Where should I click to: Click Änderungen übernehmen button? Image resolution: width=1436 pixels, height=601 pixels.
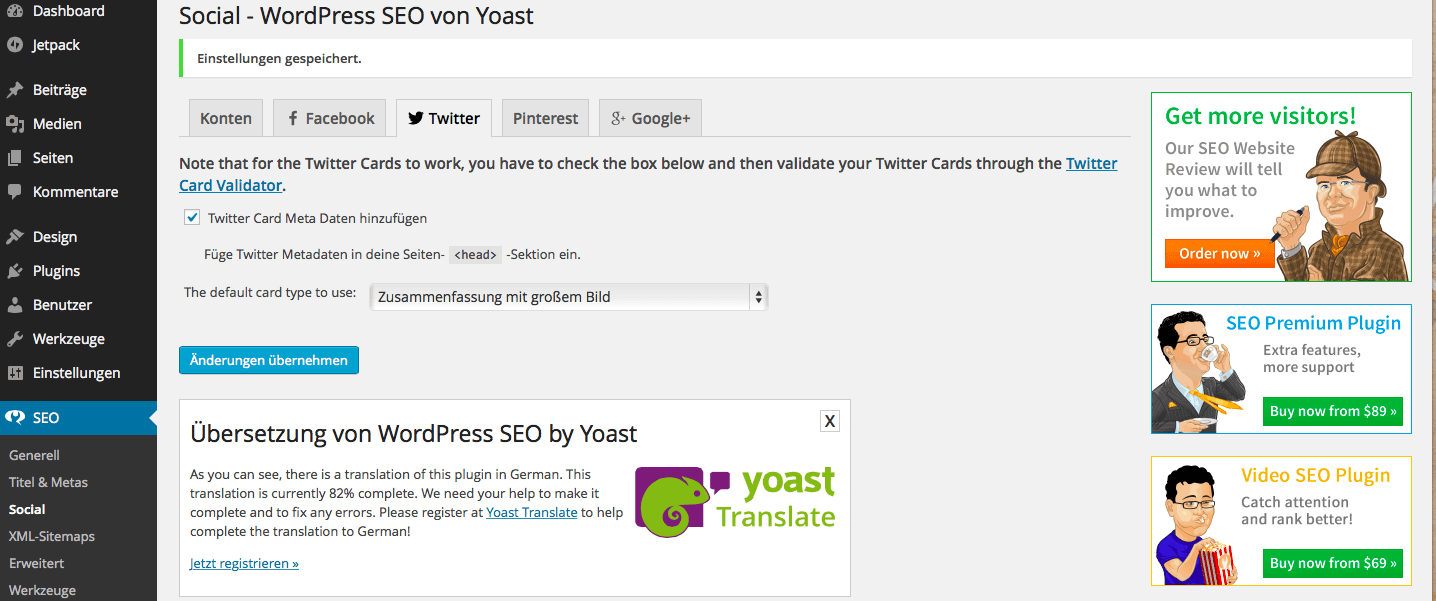[269, 360]
